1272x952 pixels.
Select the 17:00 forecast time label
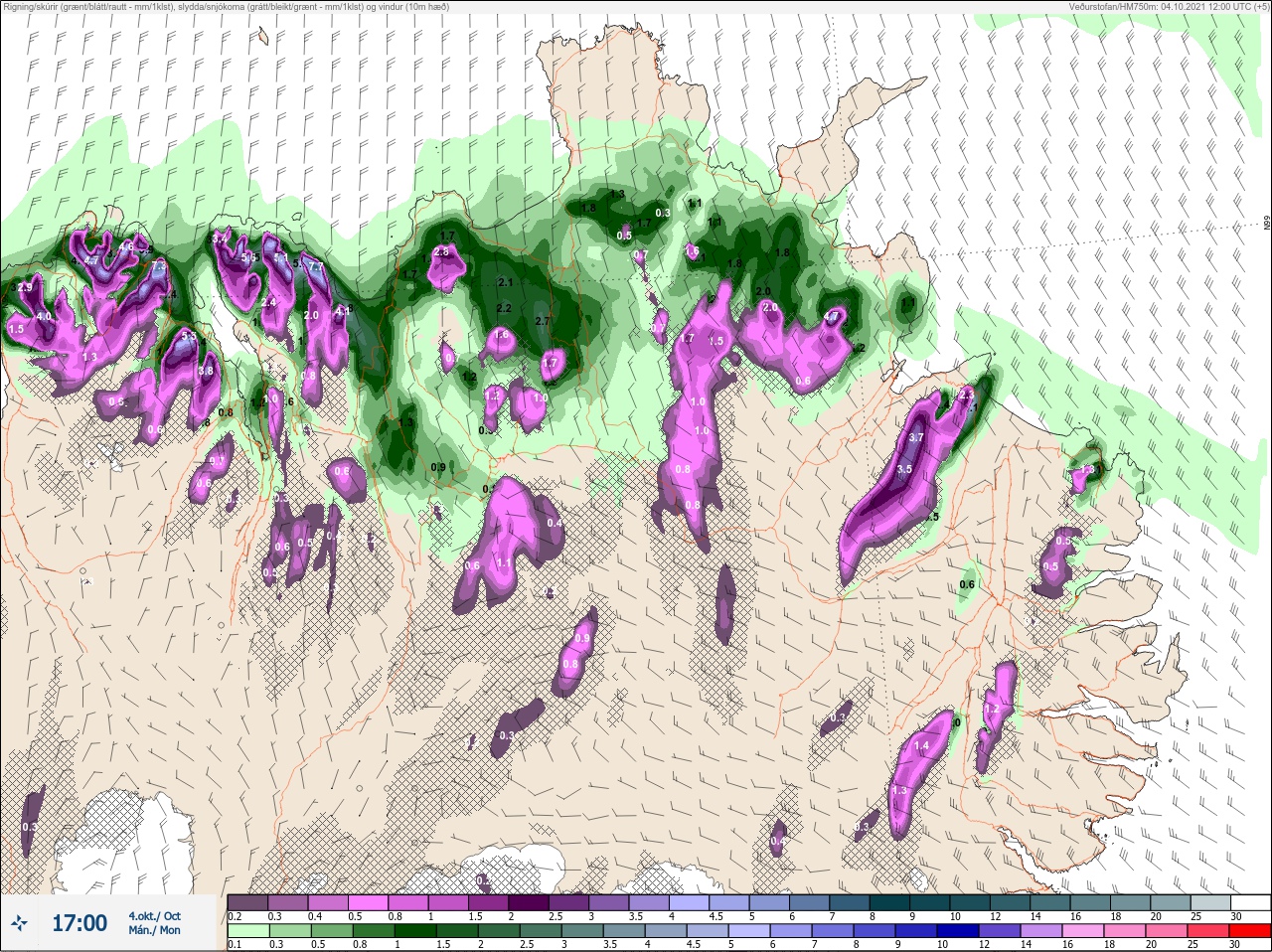(x=79, y=924)
